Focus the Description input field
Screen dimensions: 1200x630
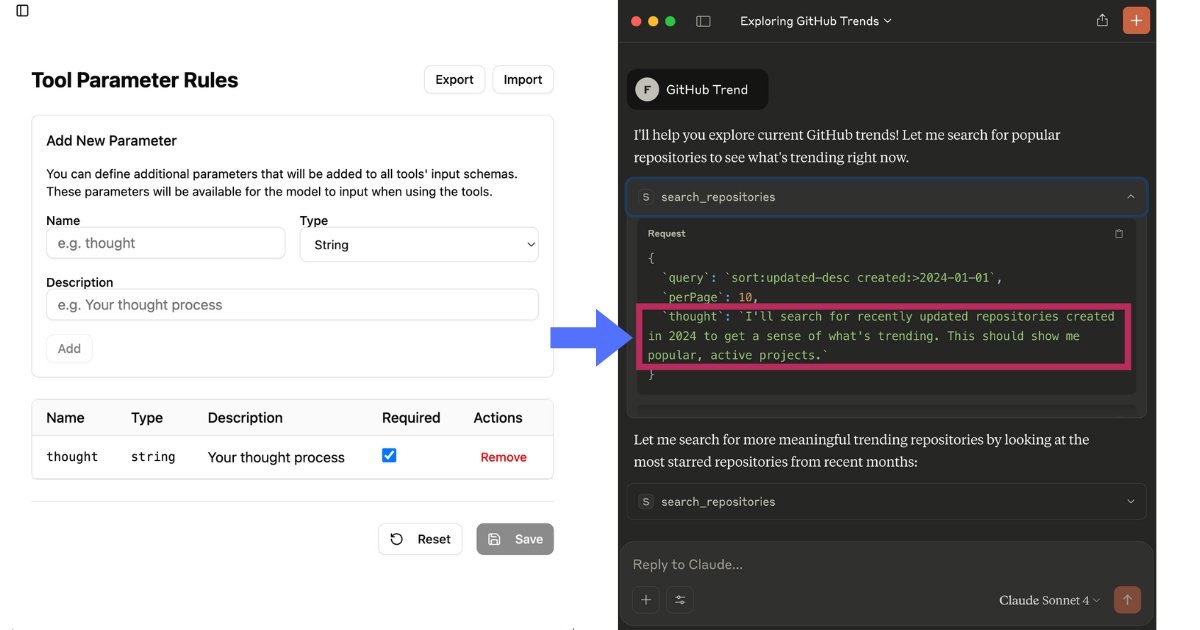tap(292, 305)
